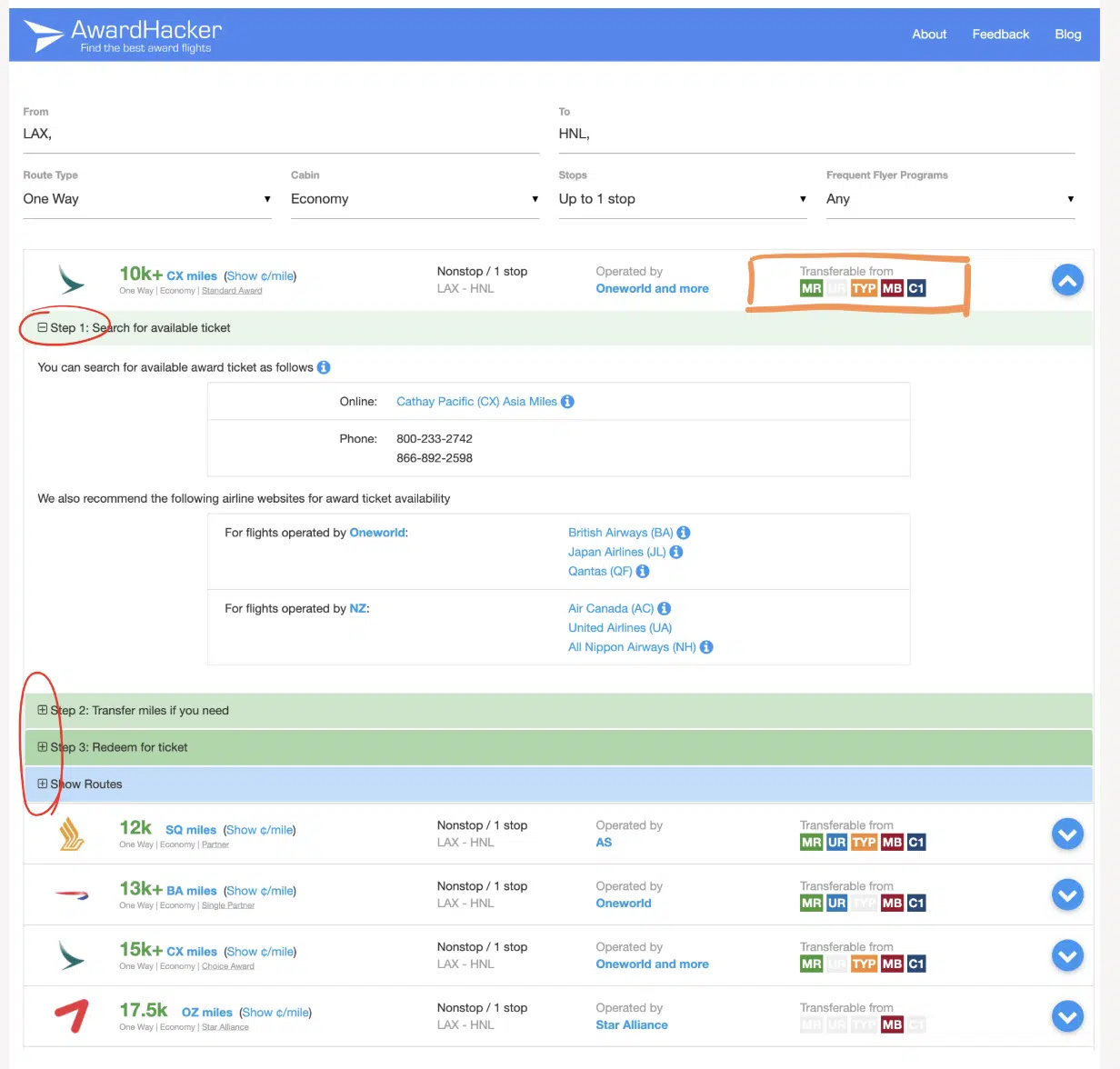The width and height of the screenshot is (1120, 1069).
Task: Click Show ¢/mile for 13k+ BA miles
Action: click(x=260, y=891)
